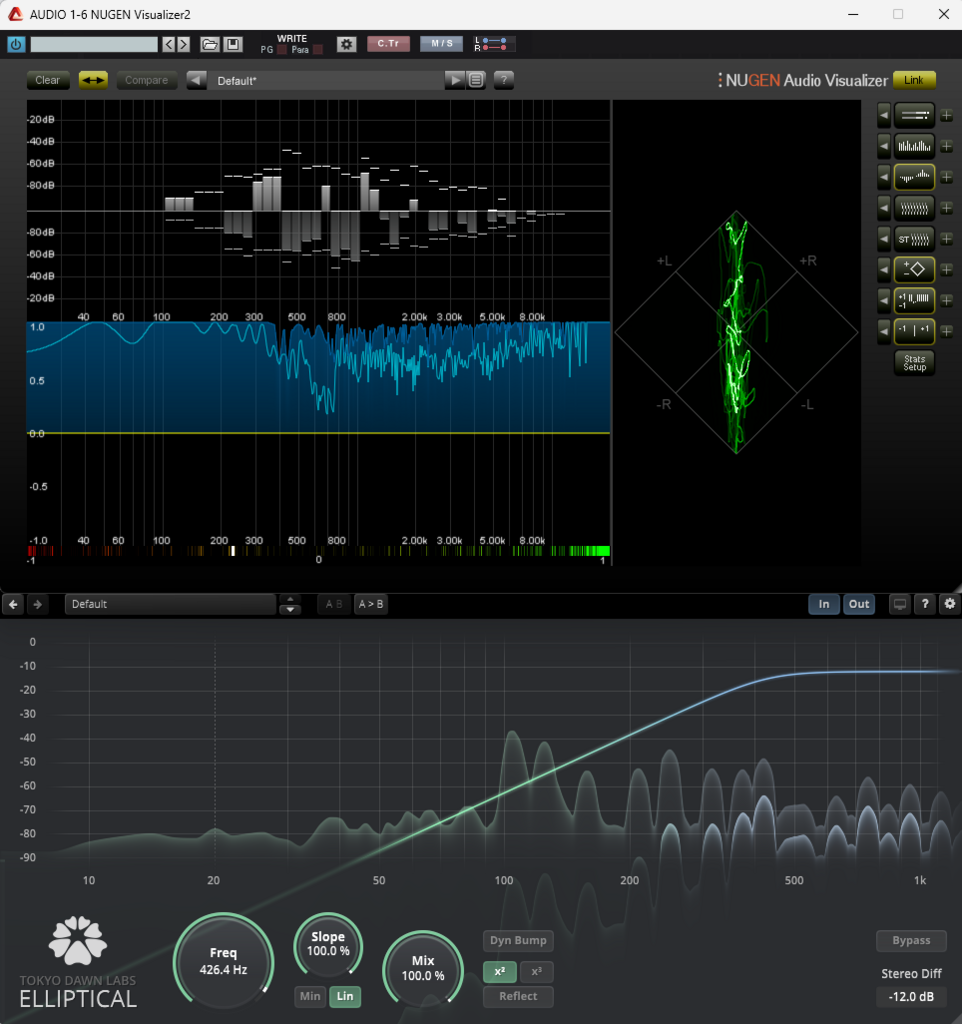The width and height of the screenshot is (962, 1024).
Task: Select the Lin phase mode
Action: pyautogui.click(x=345, y=996)
